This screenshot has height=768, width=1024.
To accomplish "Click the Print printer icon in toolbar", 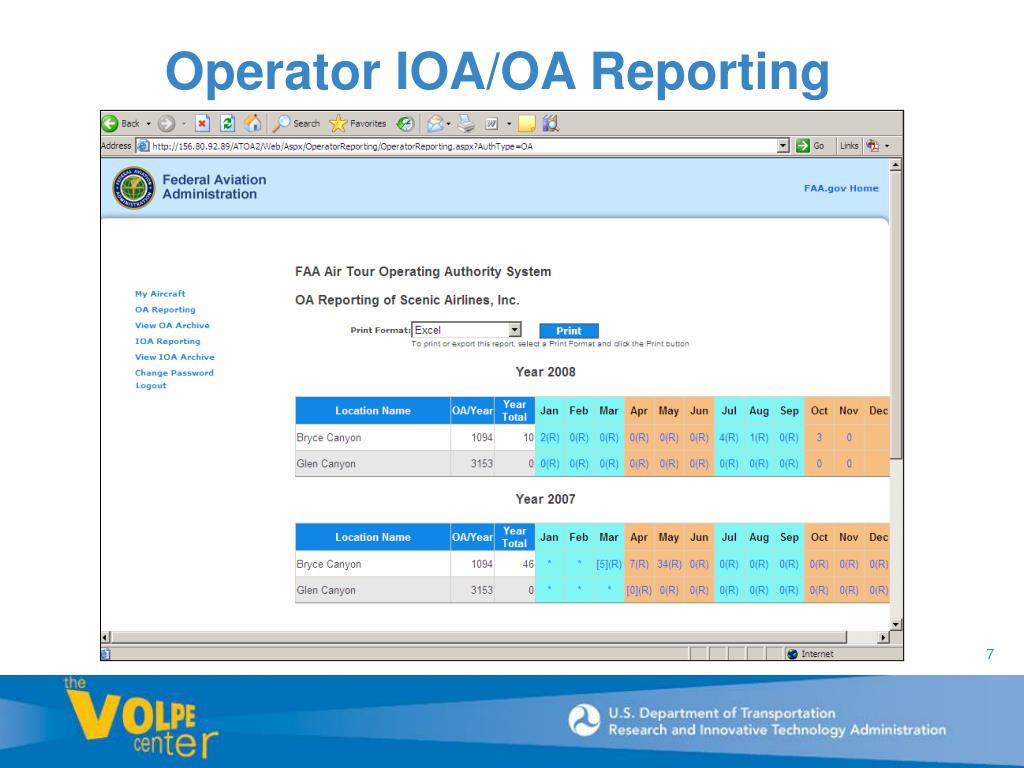I will coord(466,123).
